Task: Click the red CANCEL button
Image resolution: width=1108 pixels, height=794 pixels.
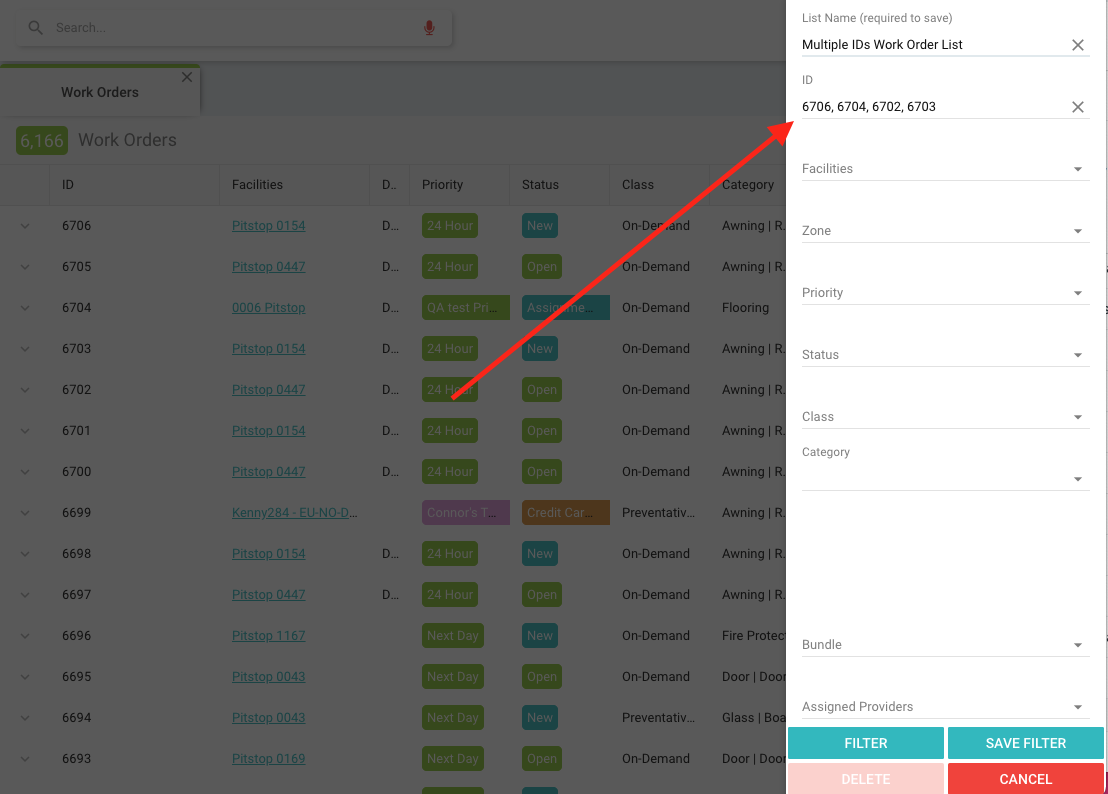Action: (x=1025, y=779)
